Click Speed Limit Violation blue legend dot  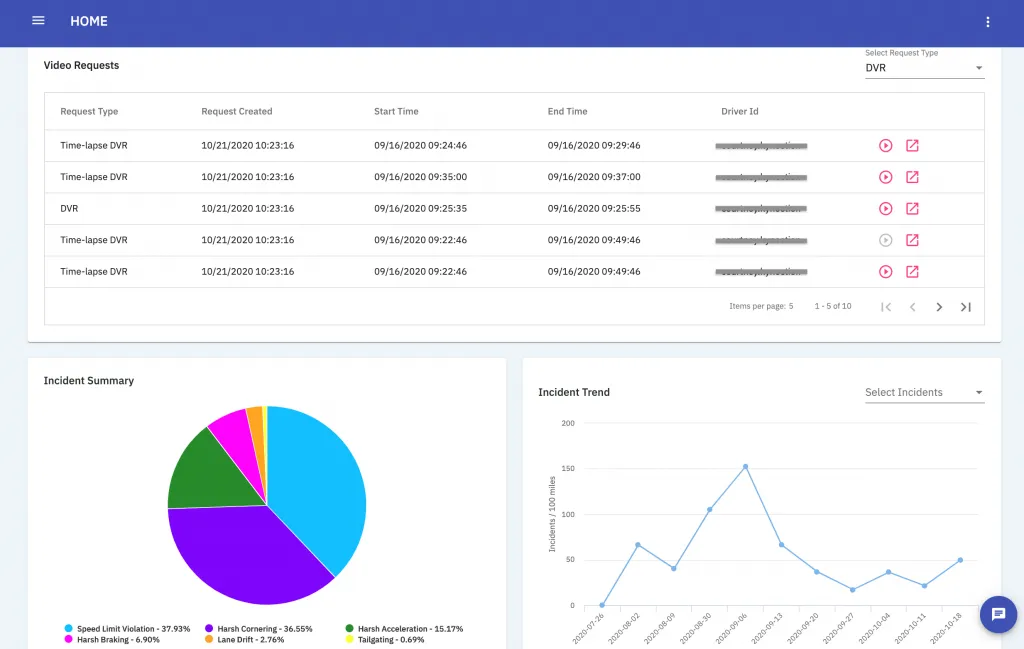pyautogui.click(x=68, y=629)
